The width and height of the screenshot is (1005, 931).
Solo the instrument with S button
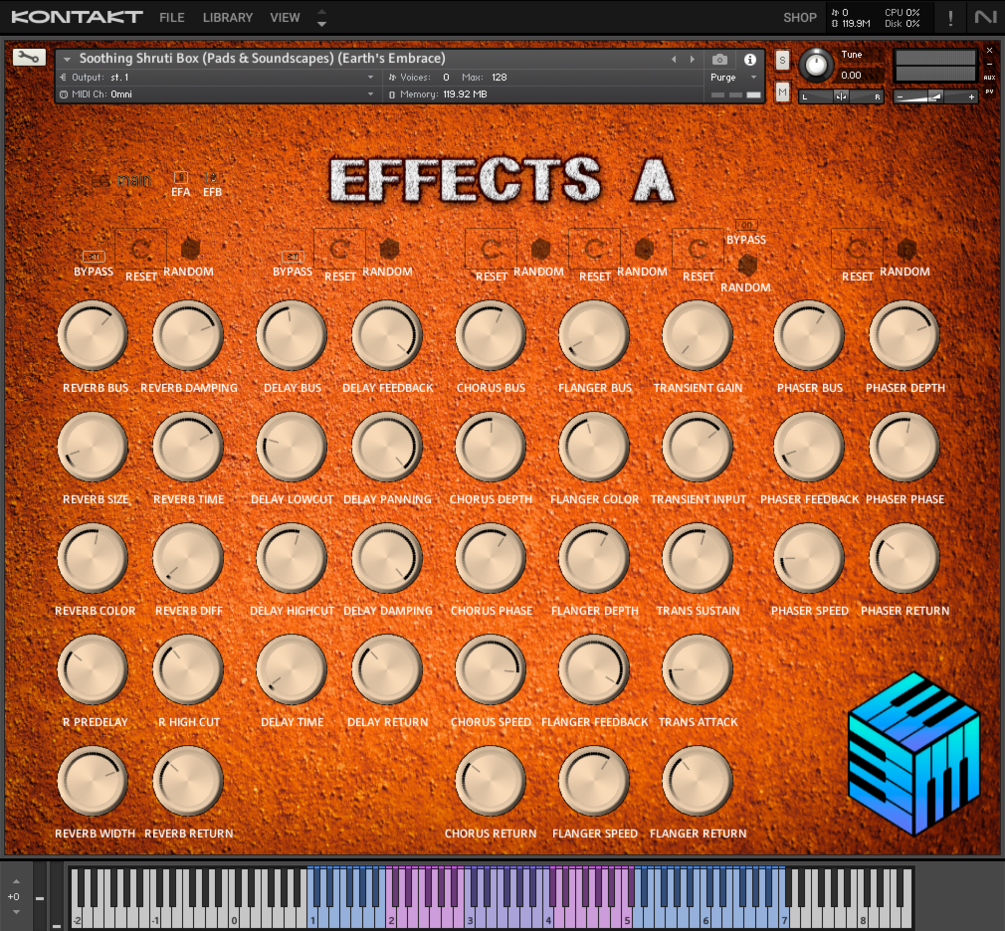pyautogui.click(x=782, y=60)
